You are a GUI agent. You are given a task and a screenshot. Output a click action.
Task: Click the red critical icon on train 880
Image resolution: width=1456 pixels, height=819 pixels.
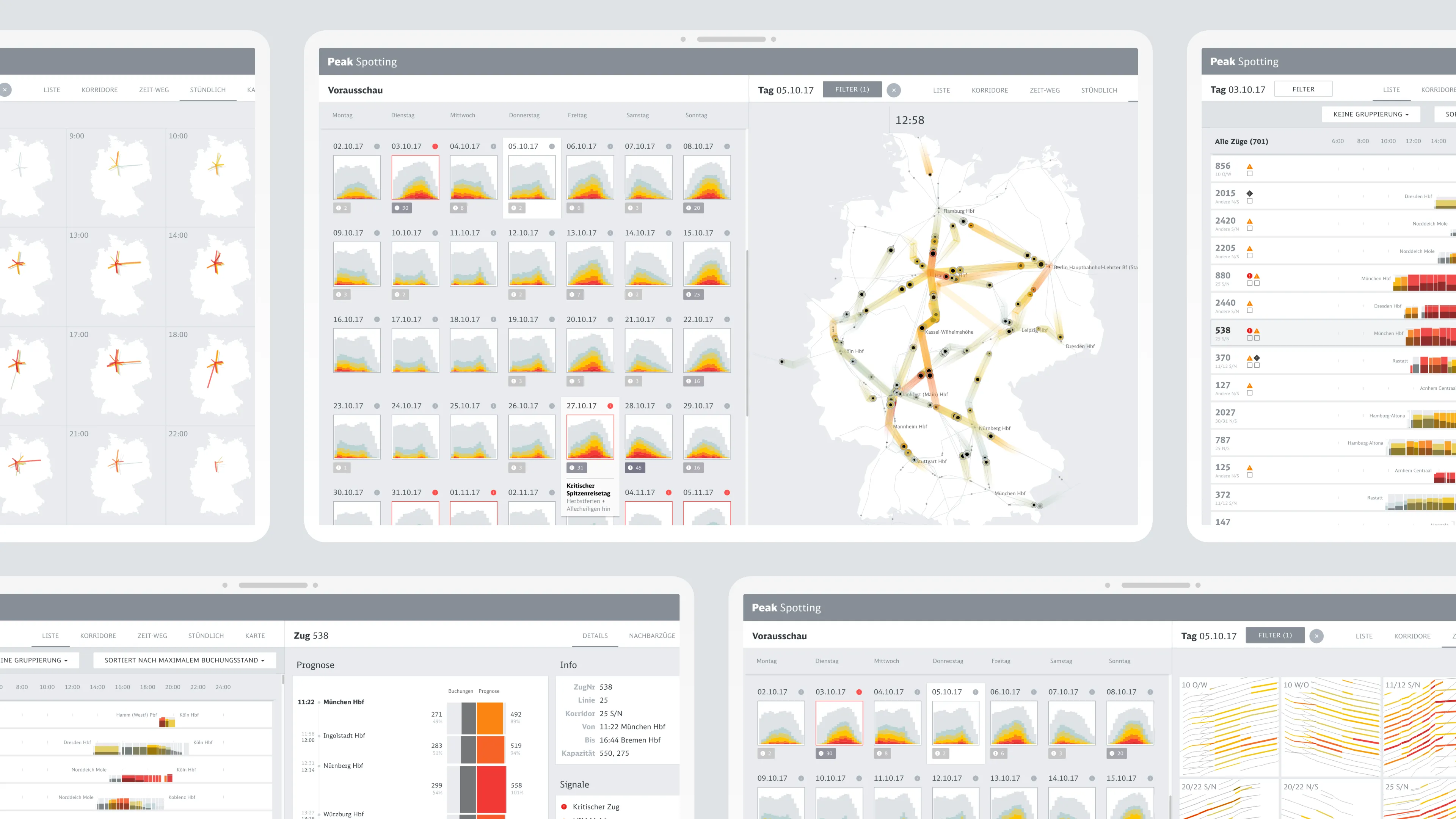[x=1249, y=276]
